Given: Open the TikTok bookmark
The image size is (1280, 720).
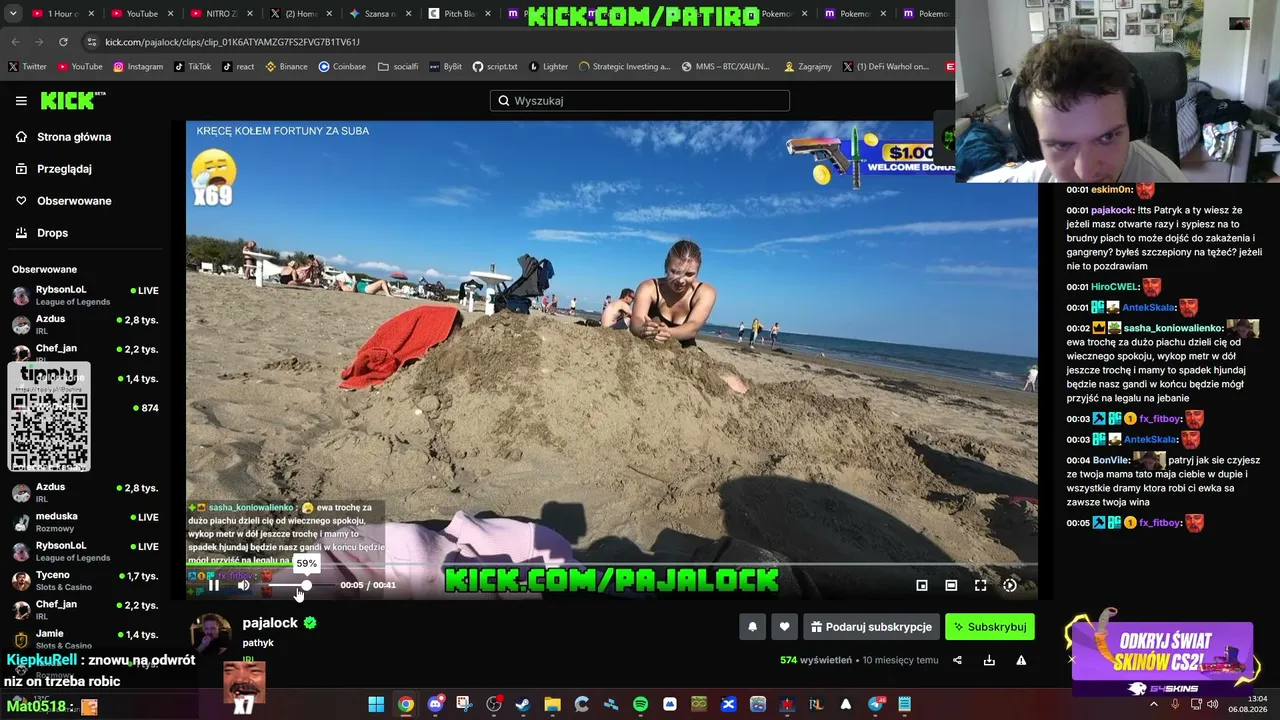Looking at the screenshot, I should coord(192,67).
